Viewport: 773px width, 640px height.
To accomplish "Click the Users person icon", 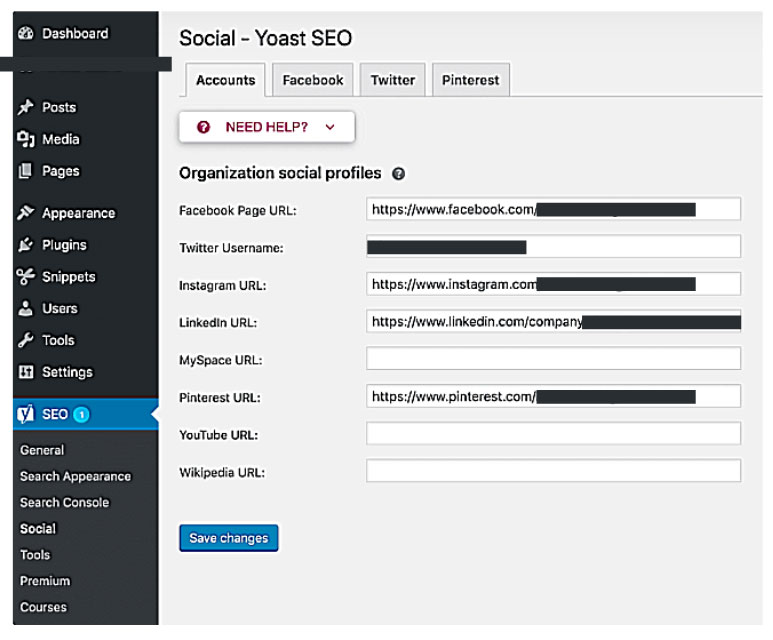I will coord(26,309).
